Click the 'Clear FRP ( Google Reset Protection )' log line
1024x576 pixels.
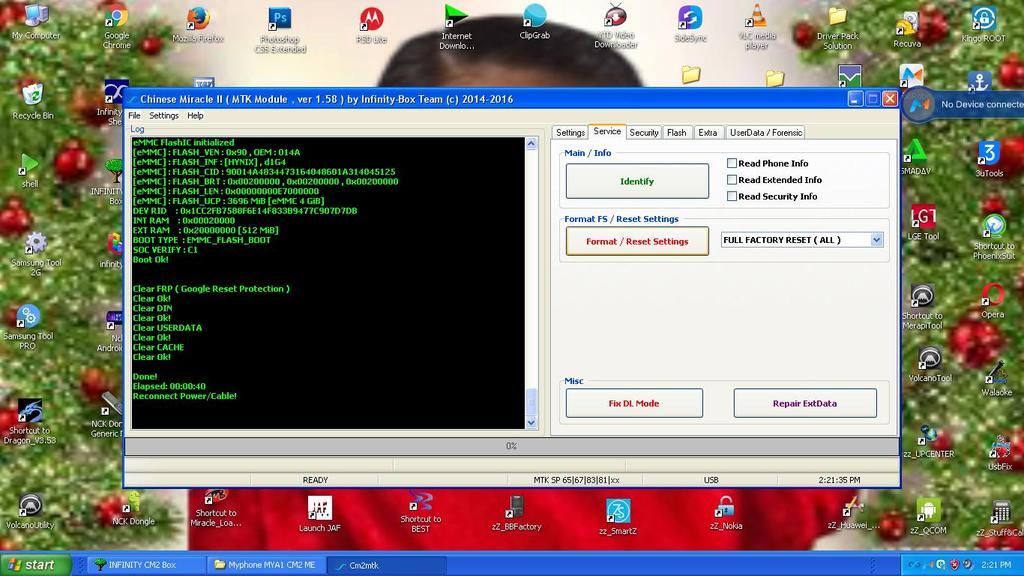[211, 289]
